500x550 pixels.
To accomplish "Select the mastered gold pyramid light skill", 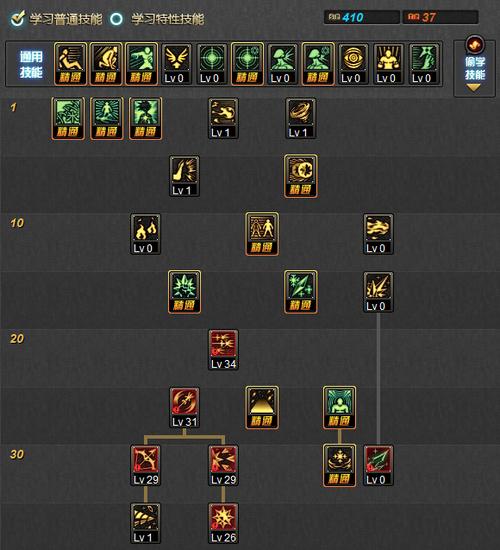I will 262,408.
